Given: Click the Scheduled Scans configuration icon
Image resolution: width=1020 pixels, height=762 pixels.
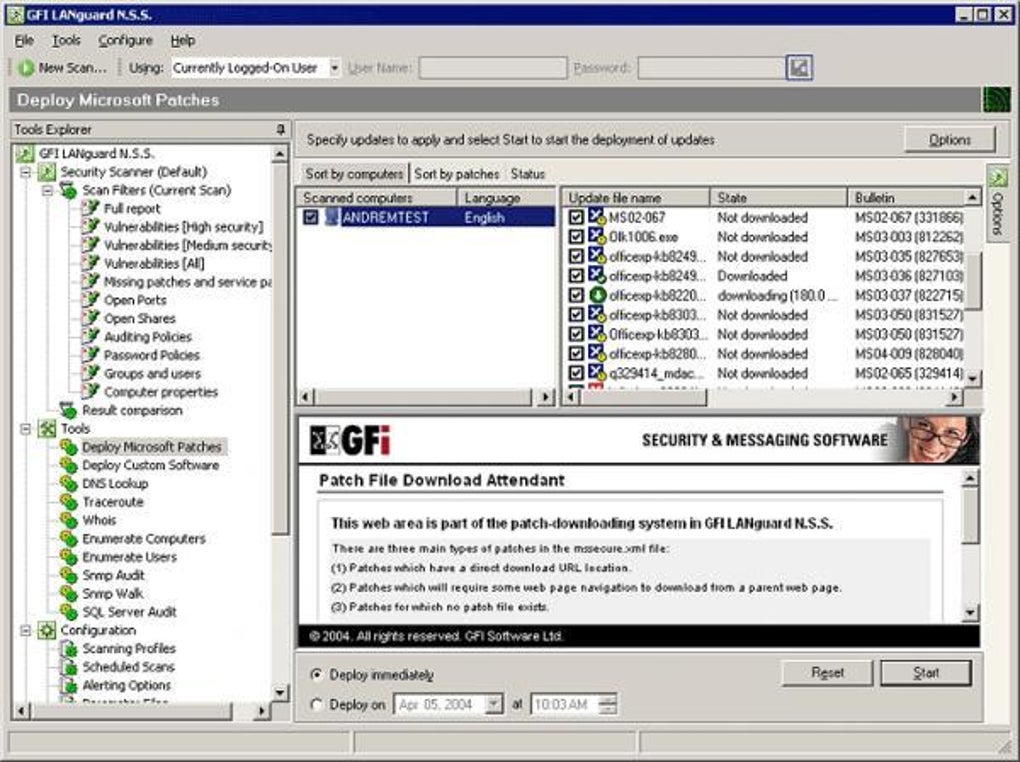Looking at the screenshot, I should [68, 666].
